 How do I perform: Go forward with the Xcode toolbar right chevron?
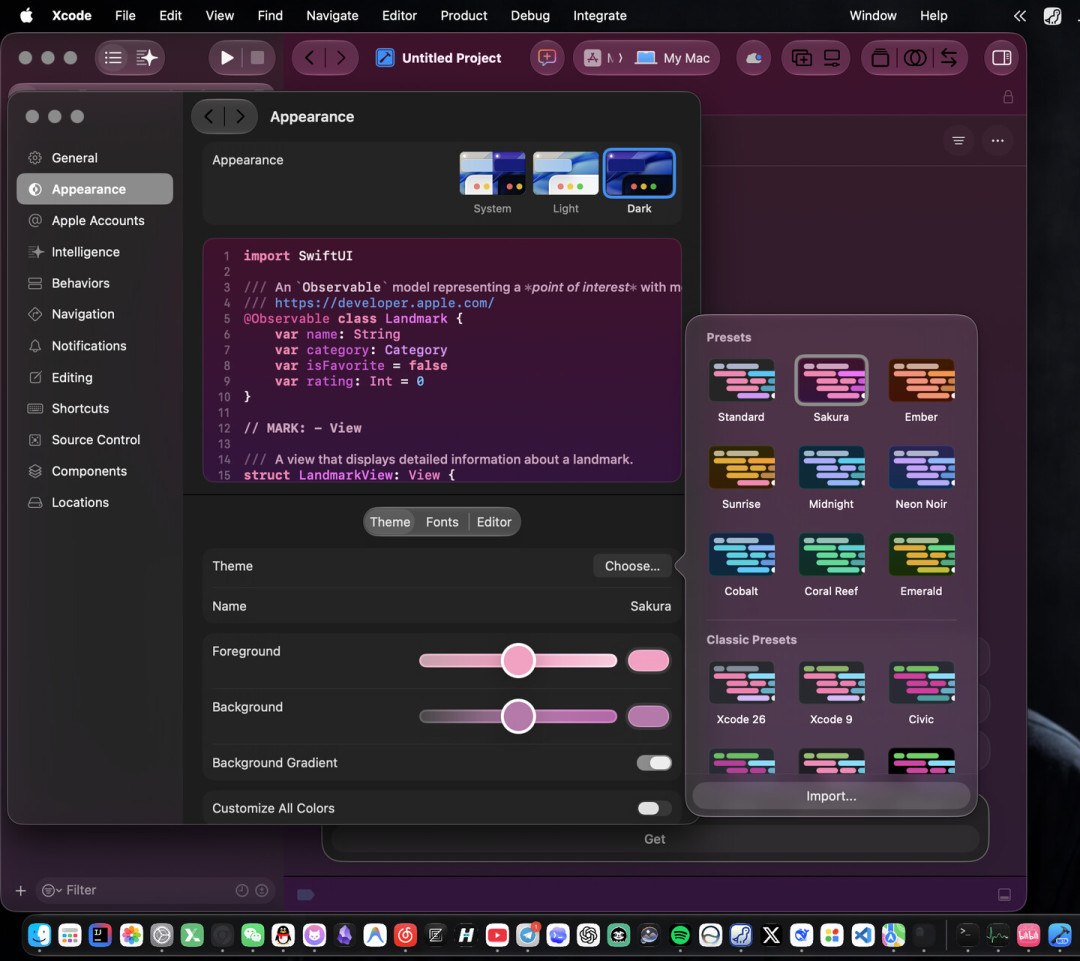point(341,58)
